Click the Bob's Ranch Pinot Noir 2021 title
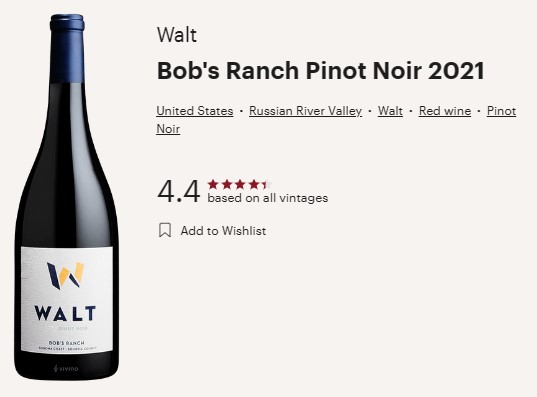This screenshot has width=537, height=397. point(321,71)
